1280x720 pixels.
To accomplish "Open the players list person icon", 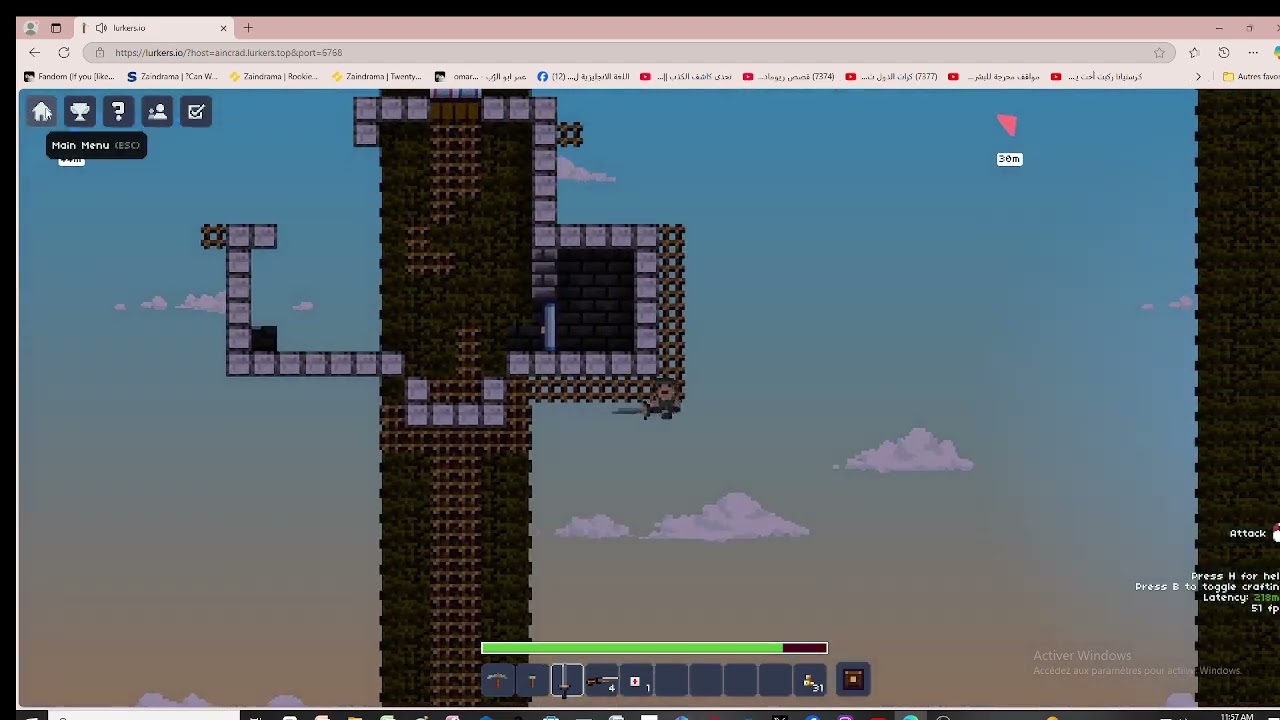I will point(157,112).
